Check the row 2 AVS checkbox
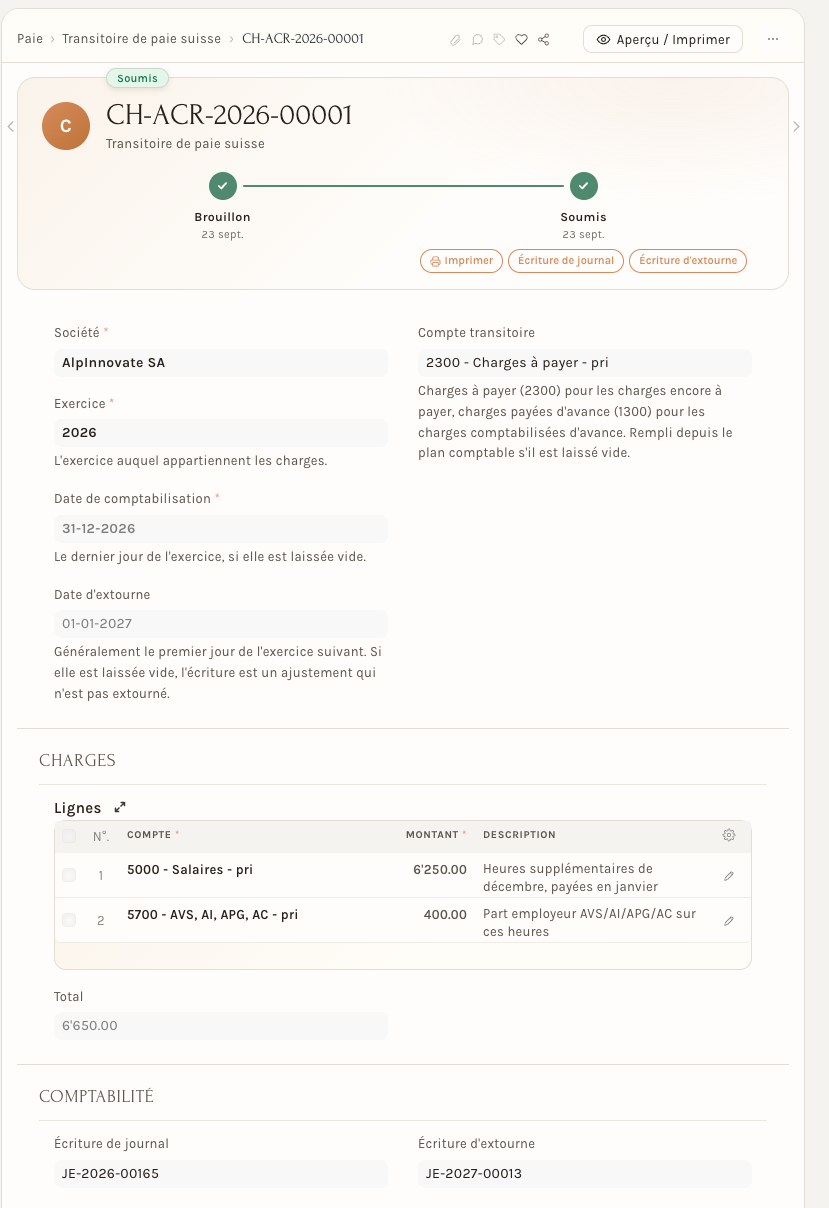The height and width of the screenshot is (1208, 829). pyautogui.click(x=69, y=920)
